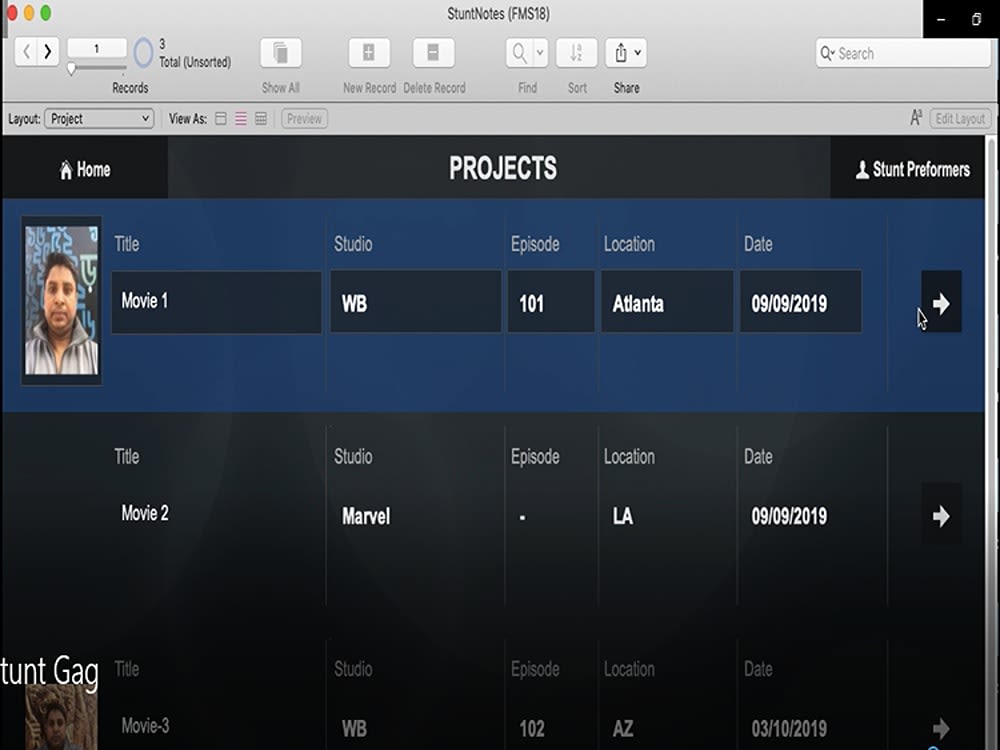Switch to List View

[240, 118]
